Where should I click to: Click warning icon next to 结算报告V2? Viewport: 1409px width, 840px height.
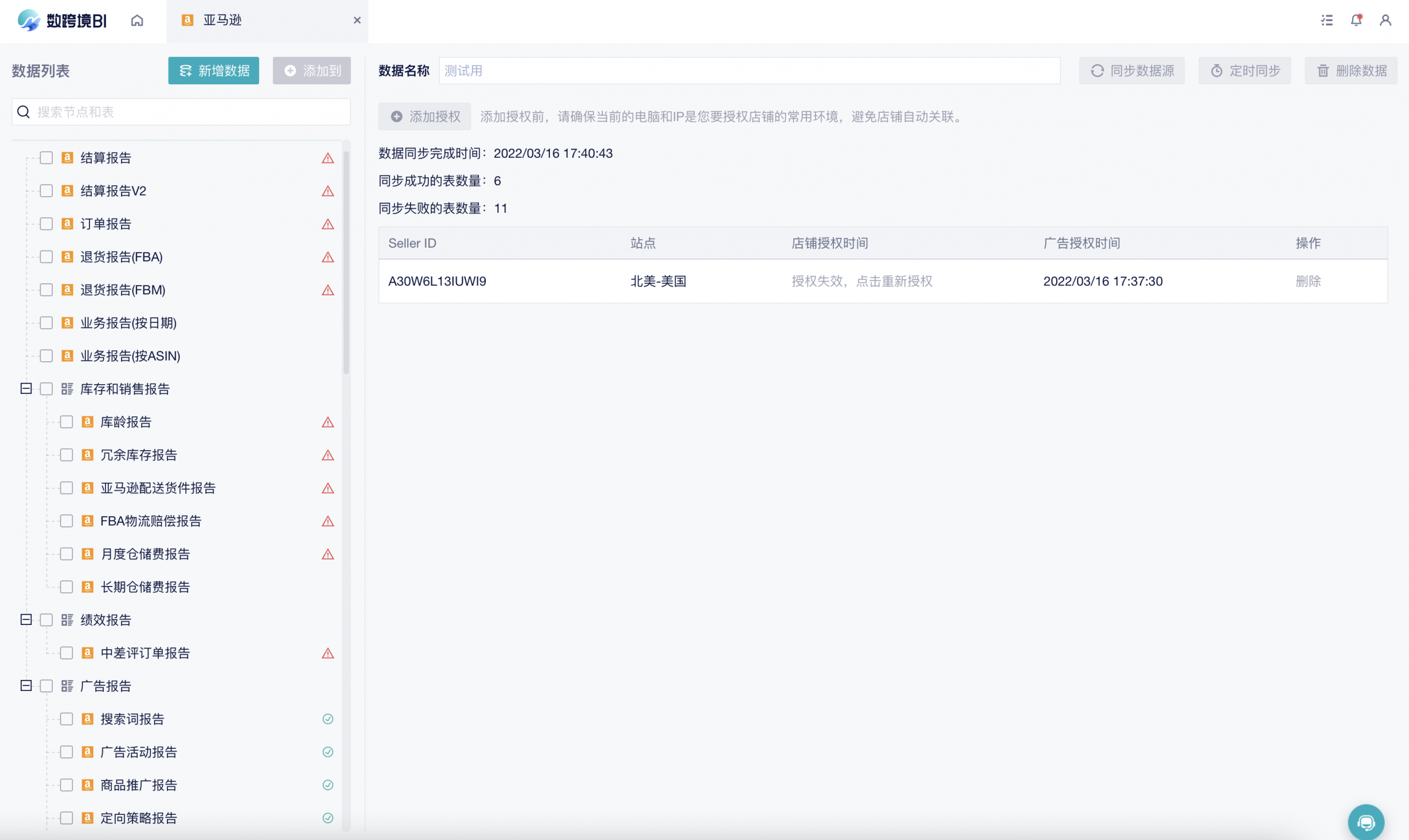(x=328, y=191)
